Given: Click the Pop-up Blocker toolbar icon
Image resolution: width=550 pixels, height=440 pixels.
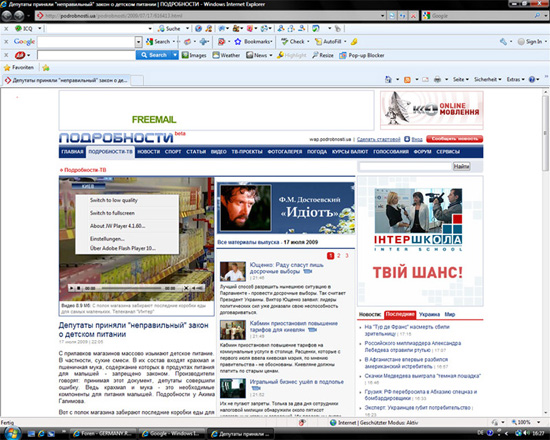Looking at the screenshot, I should point(343,55).
